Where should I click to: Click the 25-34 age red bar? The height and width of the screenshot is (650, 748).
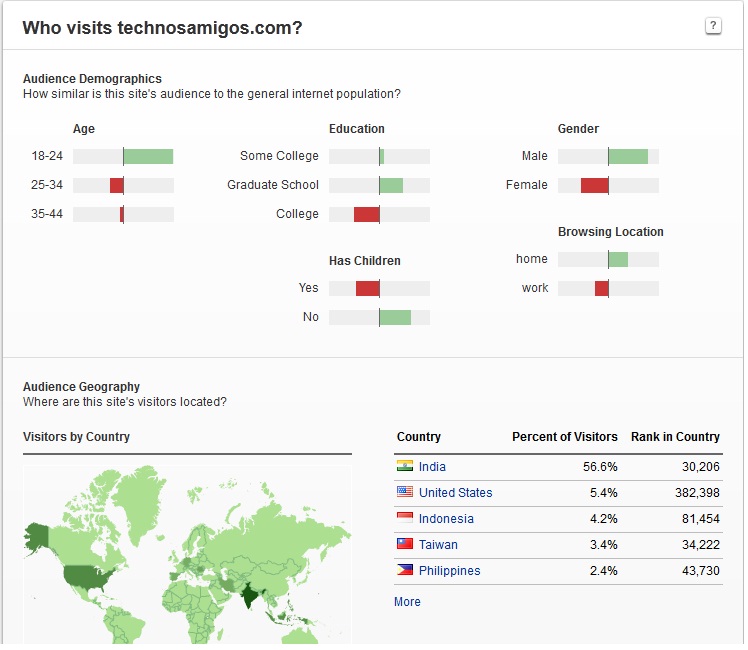pyautogui.click(x=117, y=186)
